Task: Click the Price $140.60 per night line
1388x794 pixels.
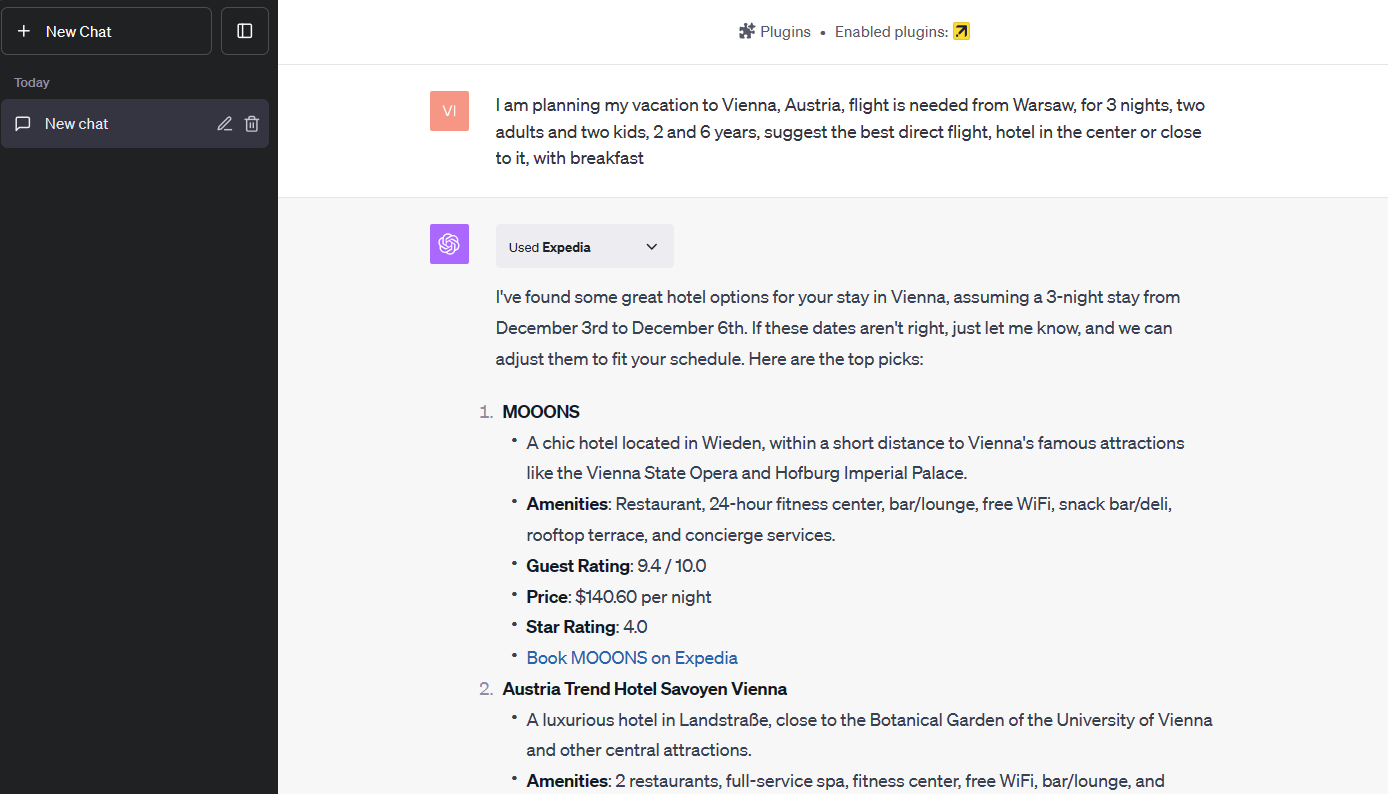Action: tap(619, 597)
